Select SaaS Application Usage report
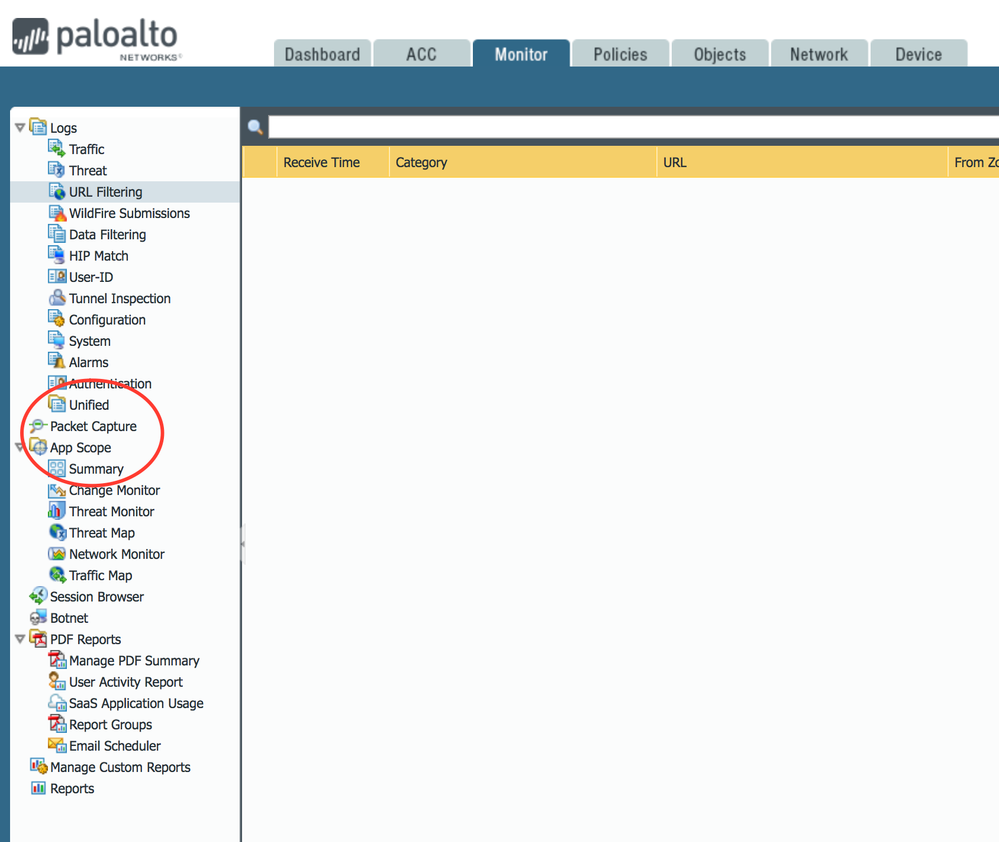This screenshot has height=842, width=999. coord(136,703)
